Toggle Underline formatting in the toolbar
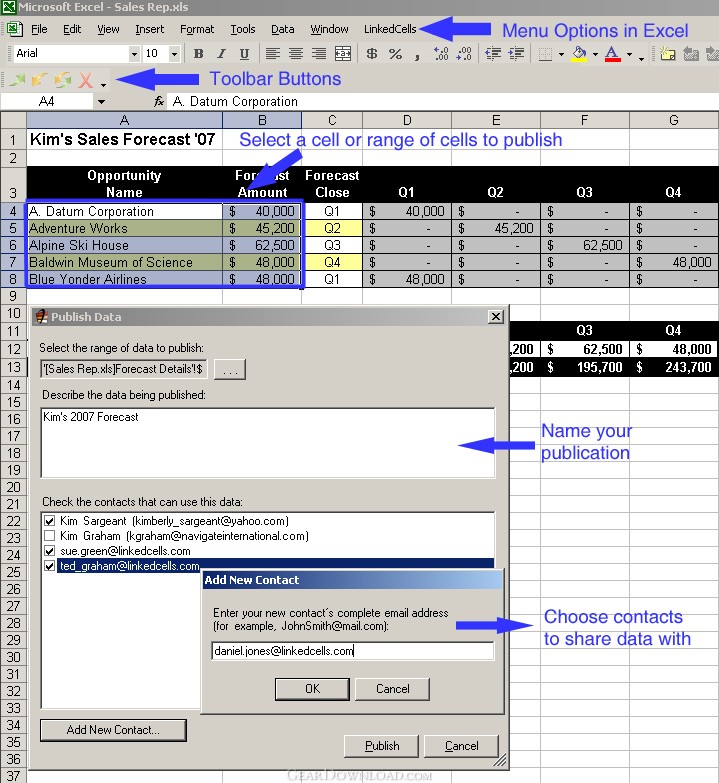The height and width of the screenshot is (783, 719). pyautogui.click(x=244, y=53)
